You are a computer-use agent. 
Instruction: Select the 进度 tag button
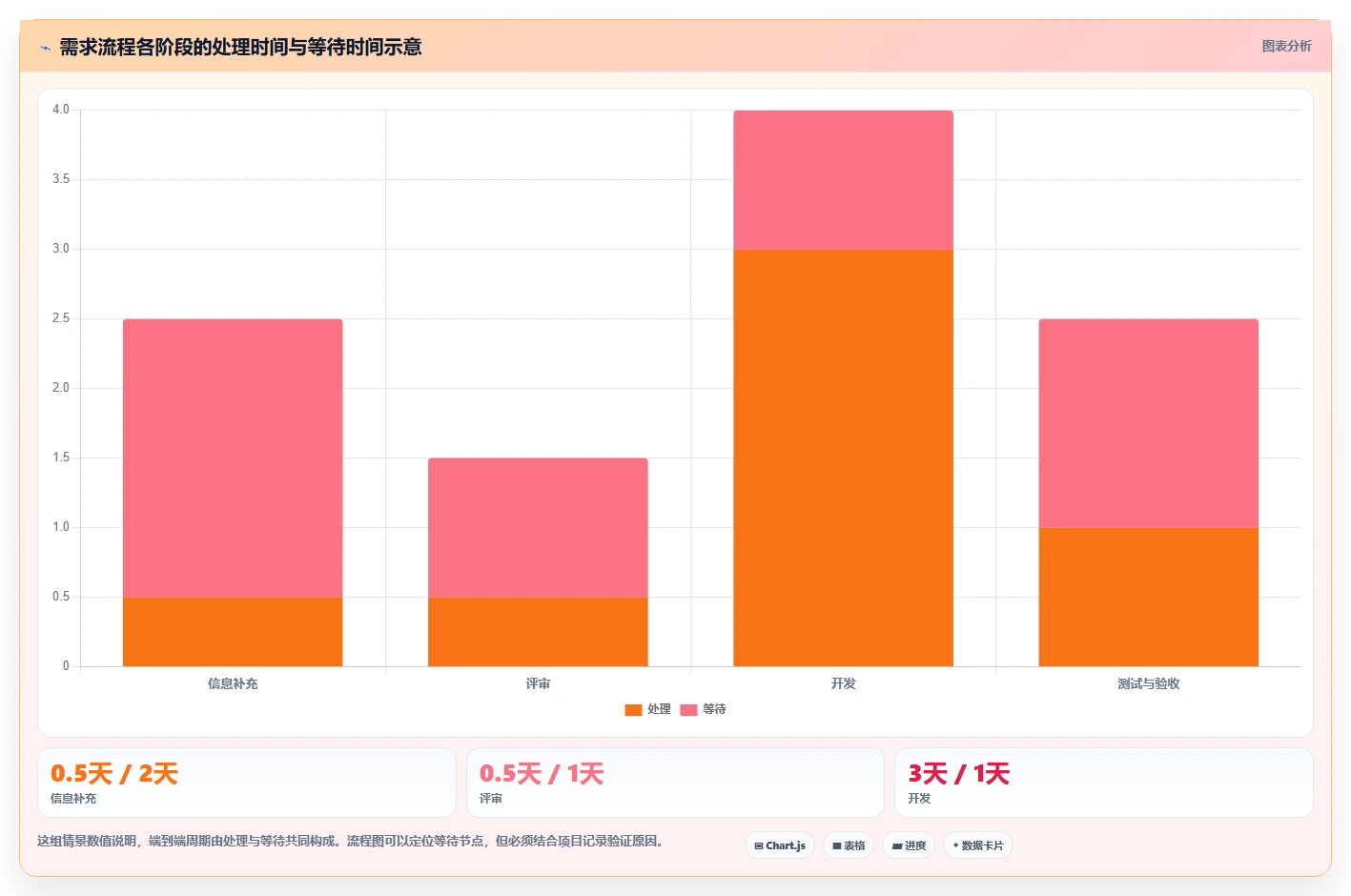909,845
